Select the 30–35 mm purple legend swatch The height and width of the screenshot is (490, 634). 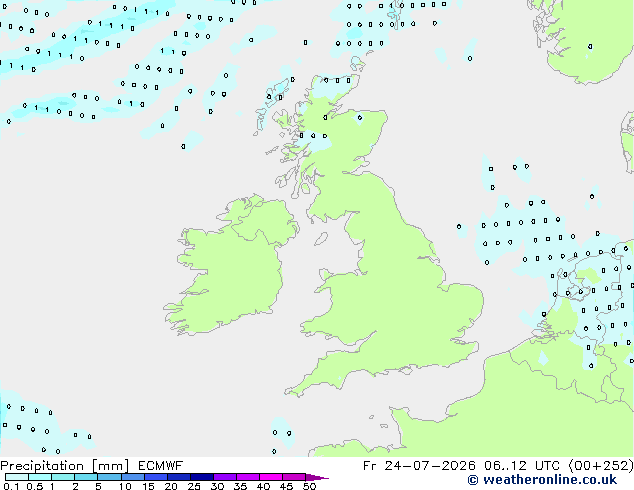pyautogui.click(x=225, y=477)
